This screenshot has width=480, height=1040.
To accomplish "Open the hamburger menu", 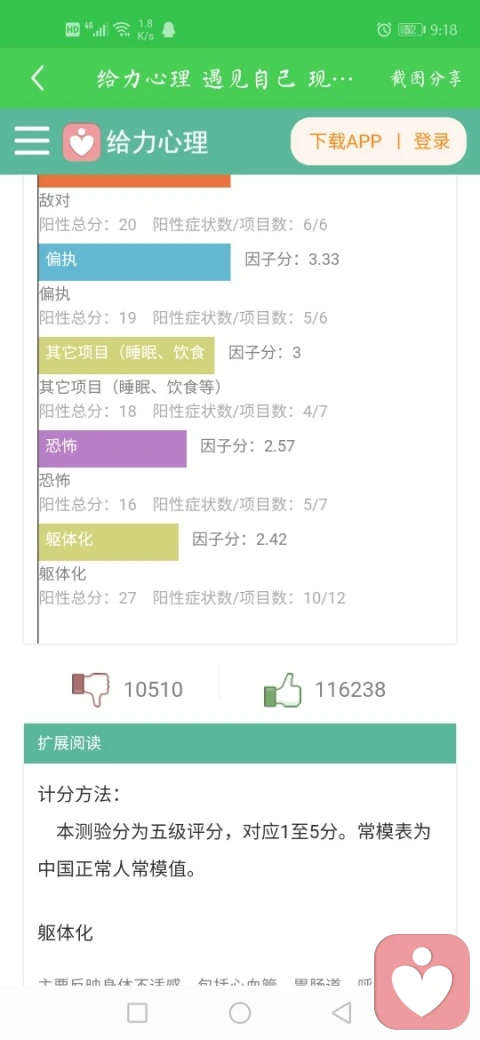I will point(32,141).
